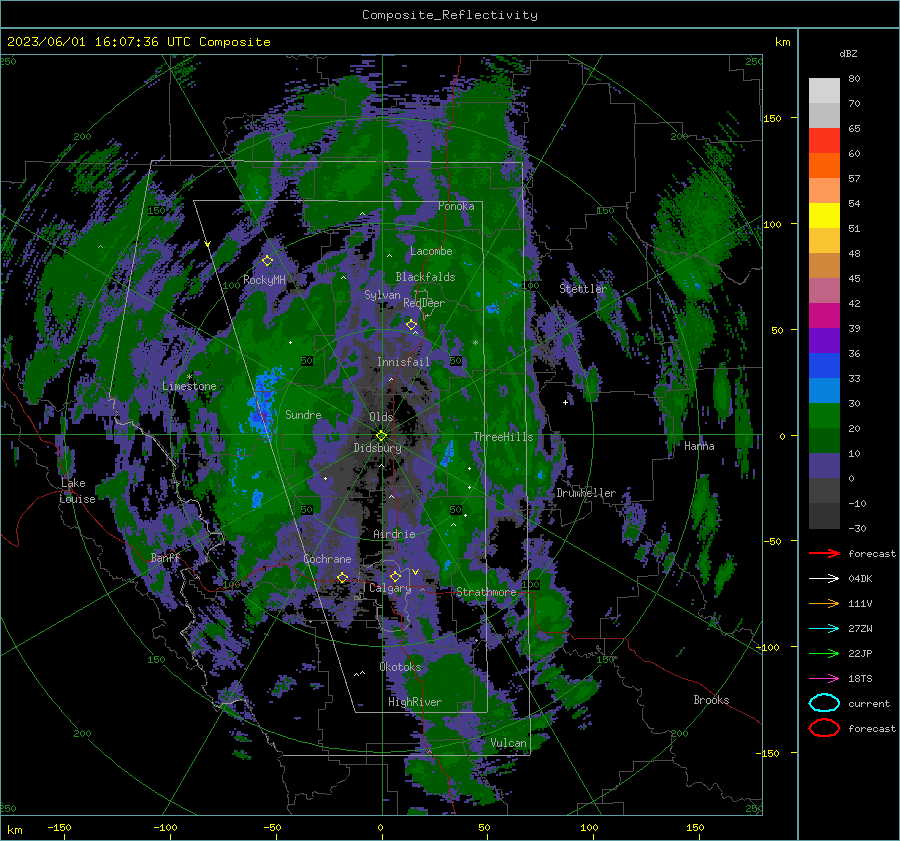Click the red forecast arrow in legend

824,553
